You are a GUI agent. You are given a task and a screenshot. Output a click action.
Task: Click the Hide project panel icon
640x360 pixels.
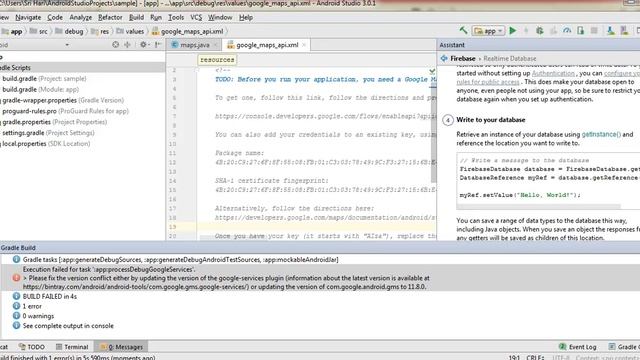click(x=158, y=44)
